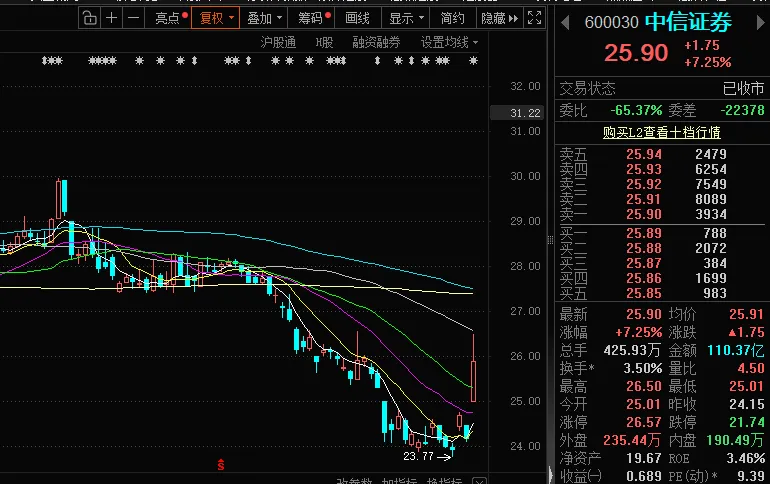770x484 pixels.
Task: Click the expand arrow at the side panel bottom edge
Action: 550,475
